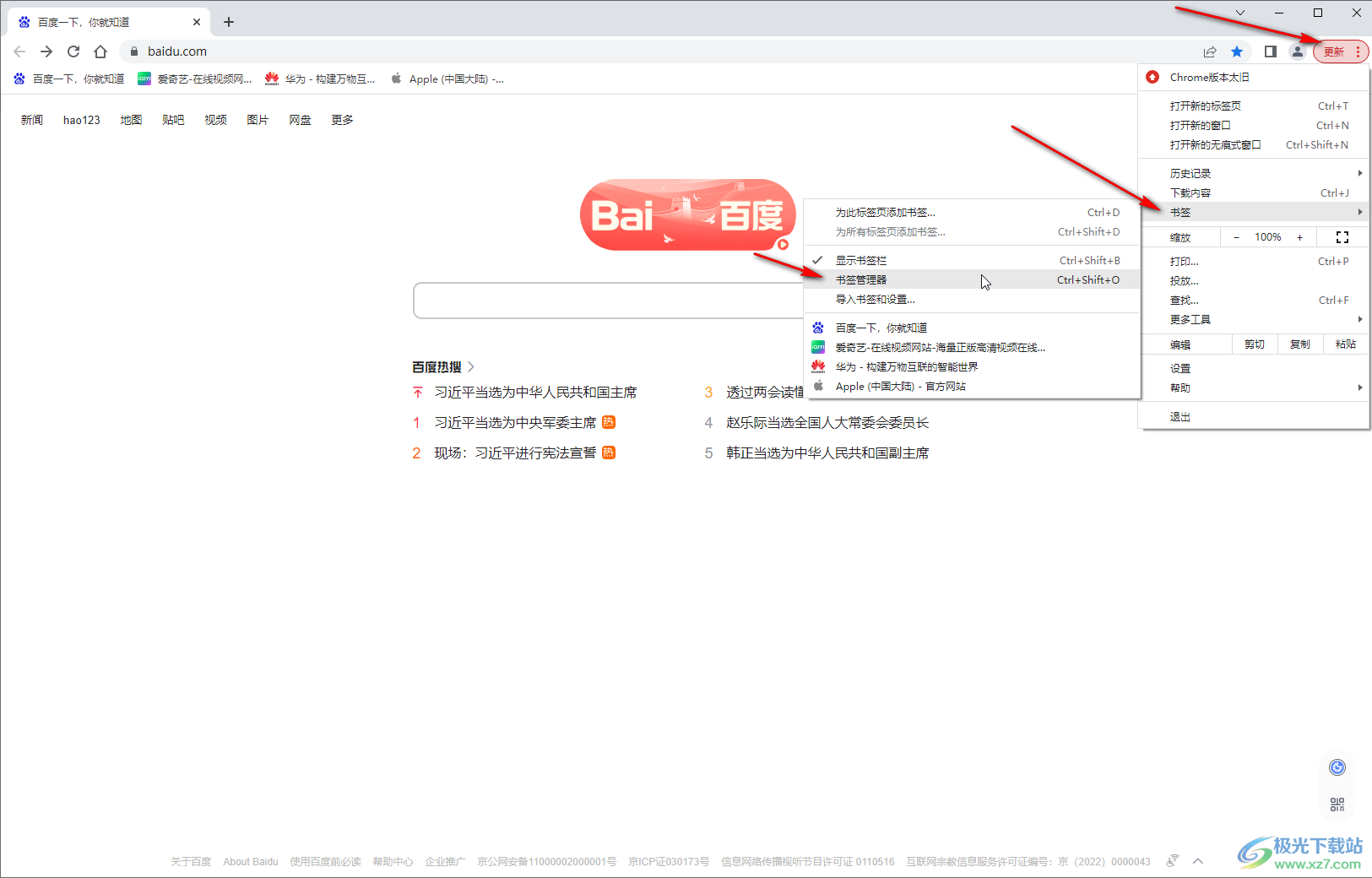Viewport: 1372px width, 878px height.
Task: Click the forward navigation arrow
Action: [x=46, y=51]
